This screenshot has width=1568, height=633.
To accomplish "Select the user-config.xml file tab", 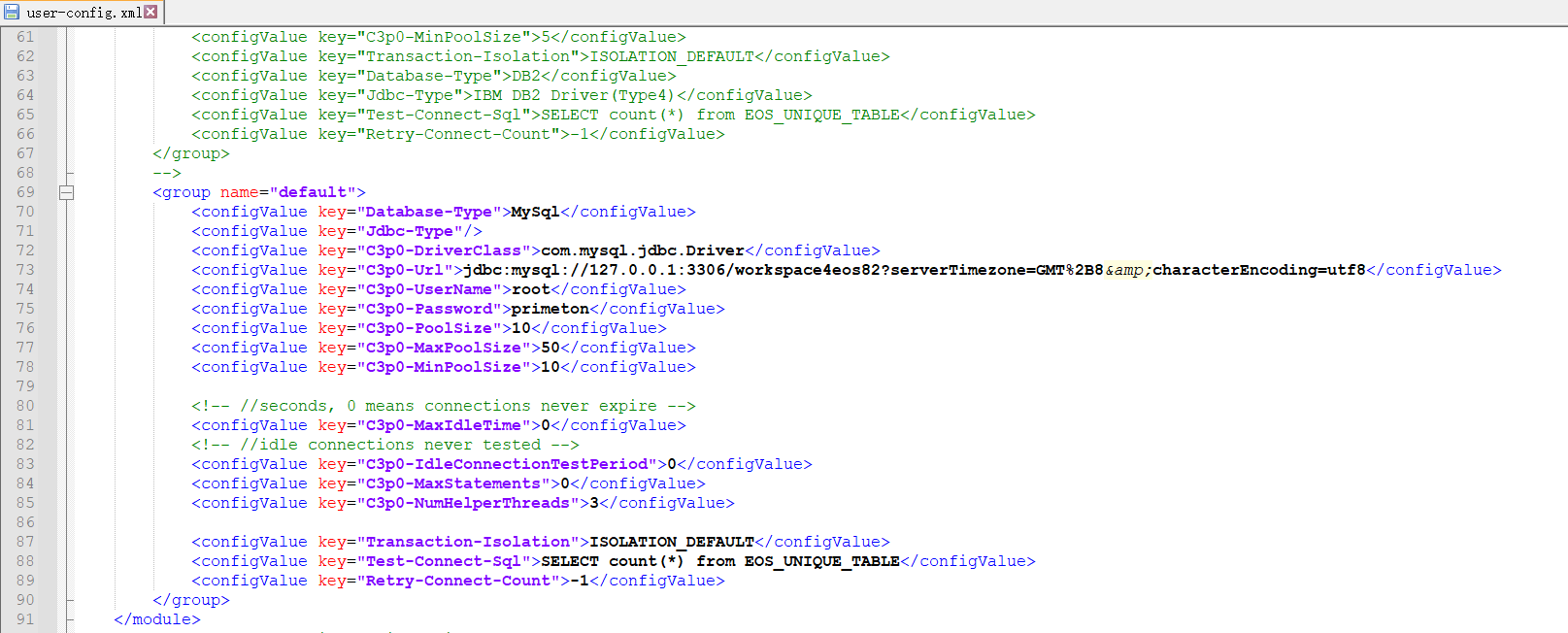I will coord(83,13).
